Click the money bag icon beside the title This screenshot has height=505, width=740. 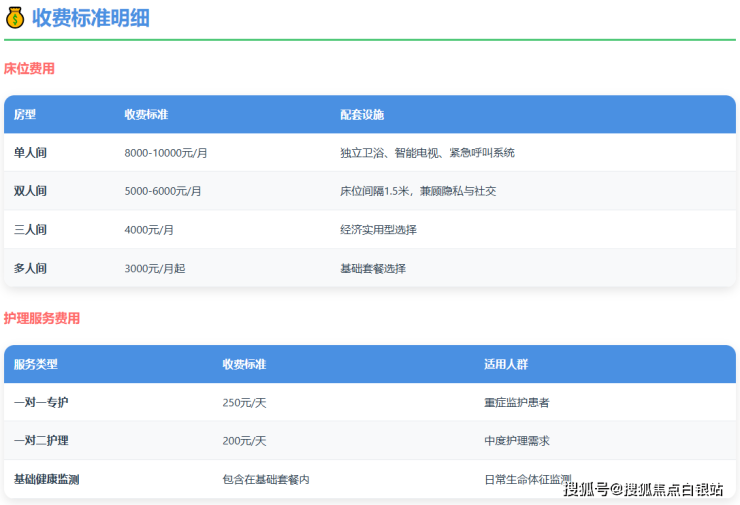point(15,18)
